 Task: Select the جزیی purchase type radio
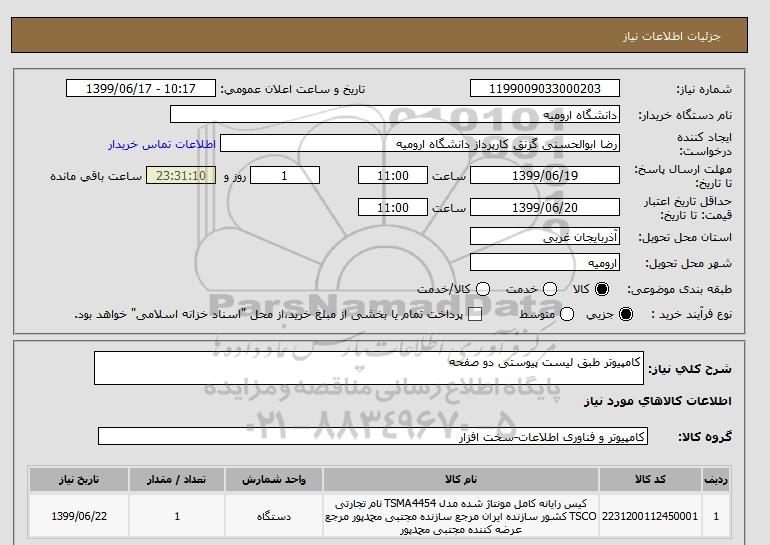coord(626,314)
